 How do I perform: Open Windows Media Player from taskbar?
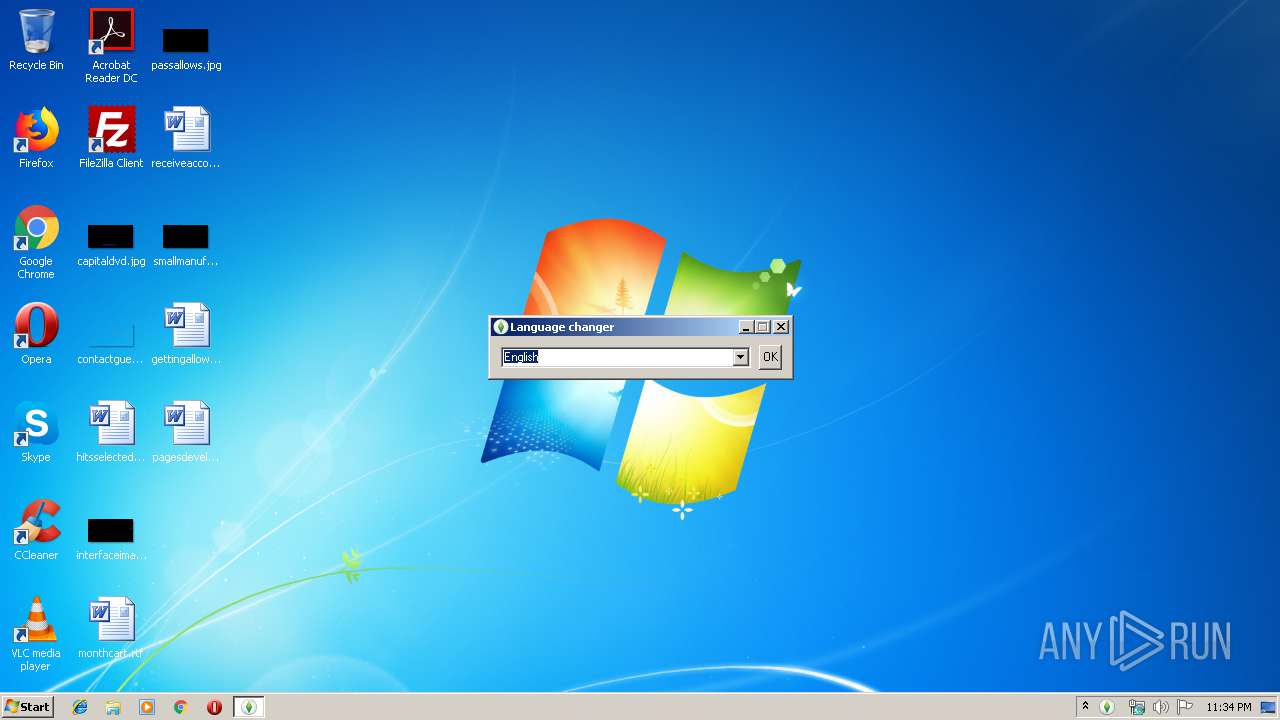pos(147,707)
